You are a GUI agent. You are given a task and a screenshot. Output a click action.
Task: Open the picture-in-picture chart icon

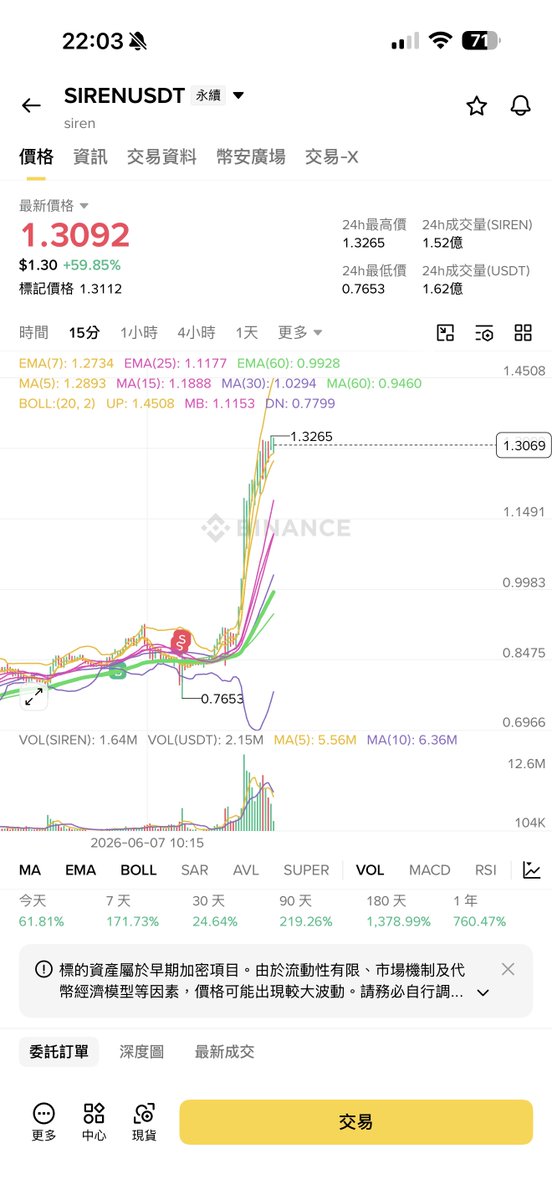pyautogui.click(x=446, y=333)
